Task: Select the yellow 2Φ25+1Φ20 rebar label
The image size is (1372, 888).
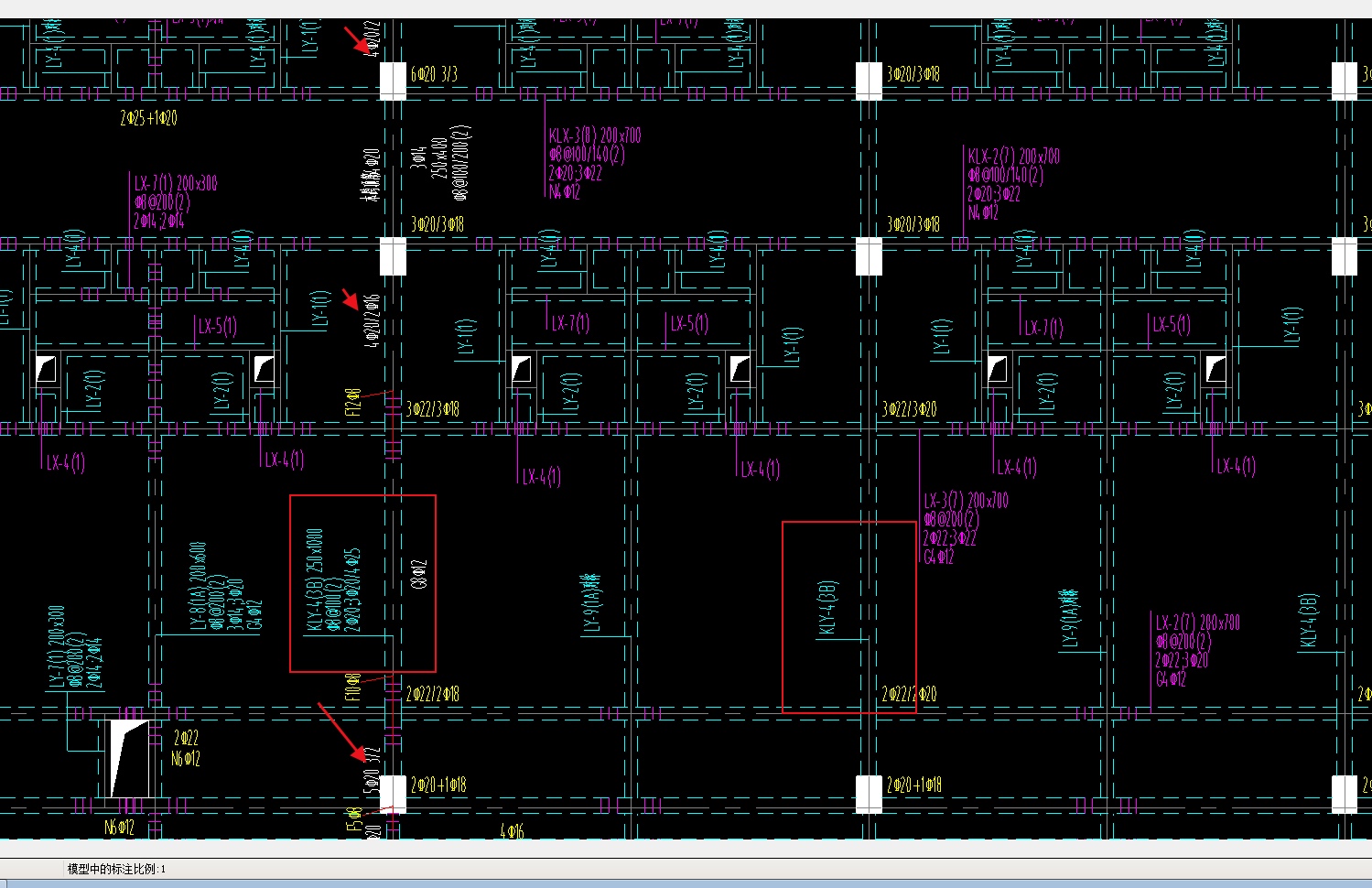Action: (148, 118)
